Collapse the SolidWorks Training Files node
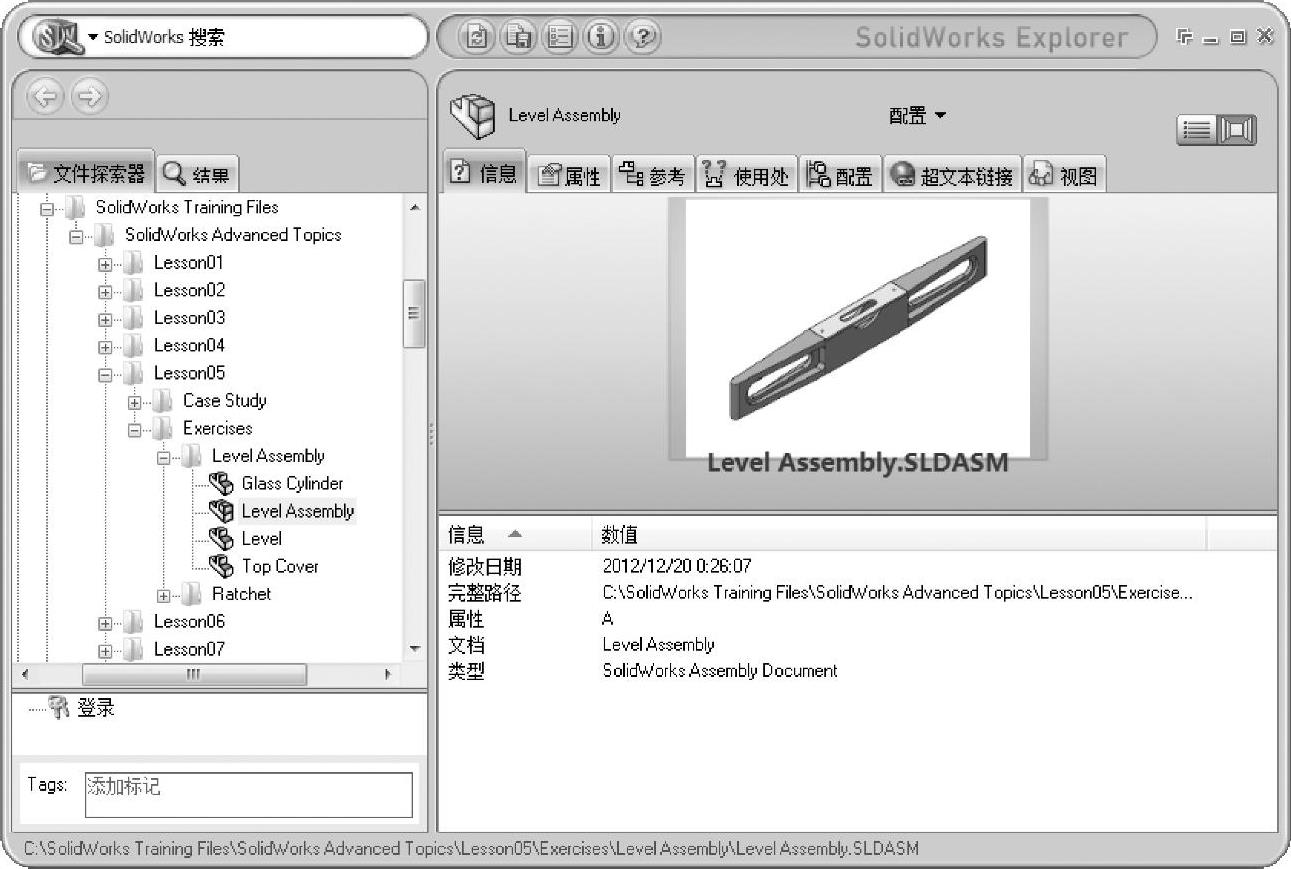Viewport: 1291px width, 869px height. (x=46, y=209)
